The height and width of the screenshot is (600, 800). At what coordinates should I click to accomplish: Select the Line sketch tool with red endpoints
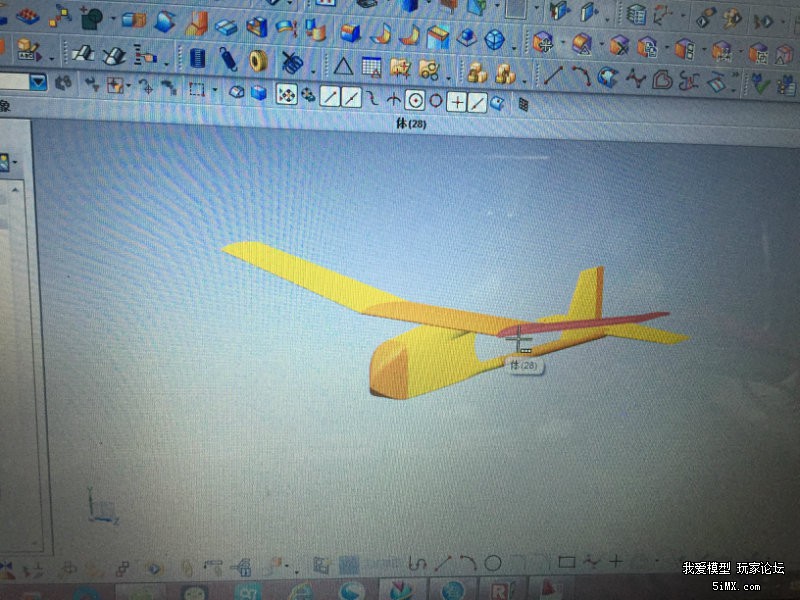coord(553,74)
